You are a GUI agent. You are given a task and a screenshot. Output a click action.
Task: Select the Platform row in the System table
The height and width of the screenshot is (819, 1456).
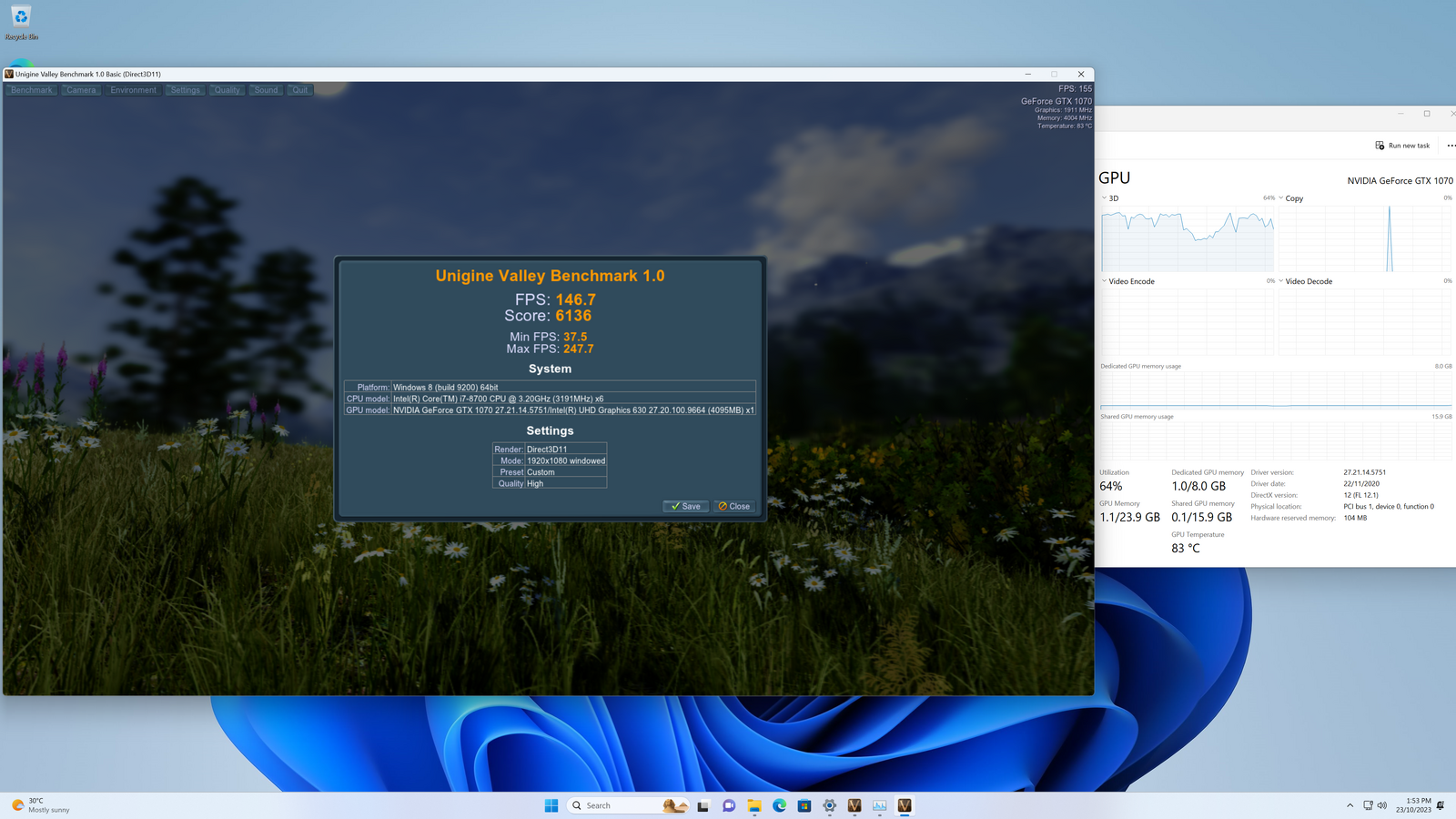pyautogui.click(x=550, y=387)
